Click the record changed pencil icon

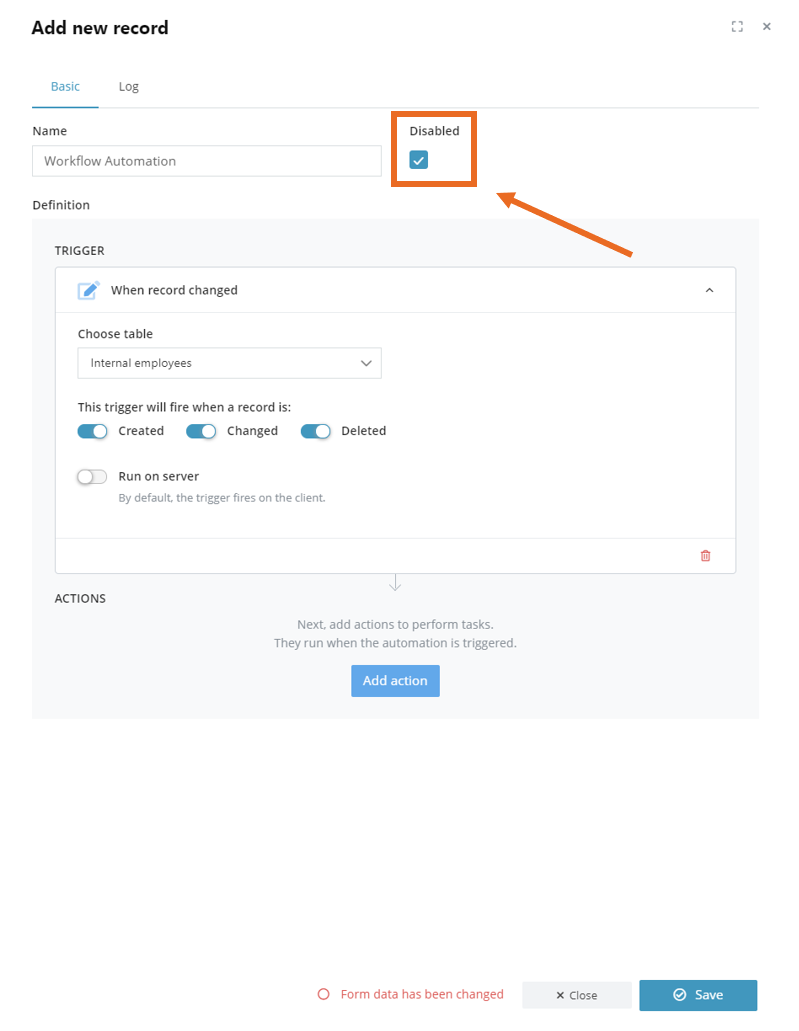[x=89, y=290]
